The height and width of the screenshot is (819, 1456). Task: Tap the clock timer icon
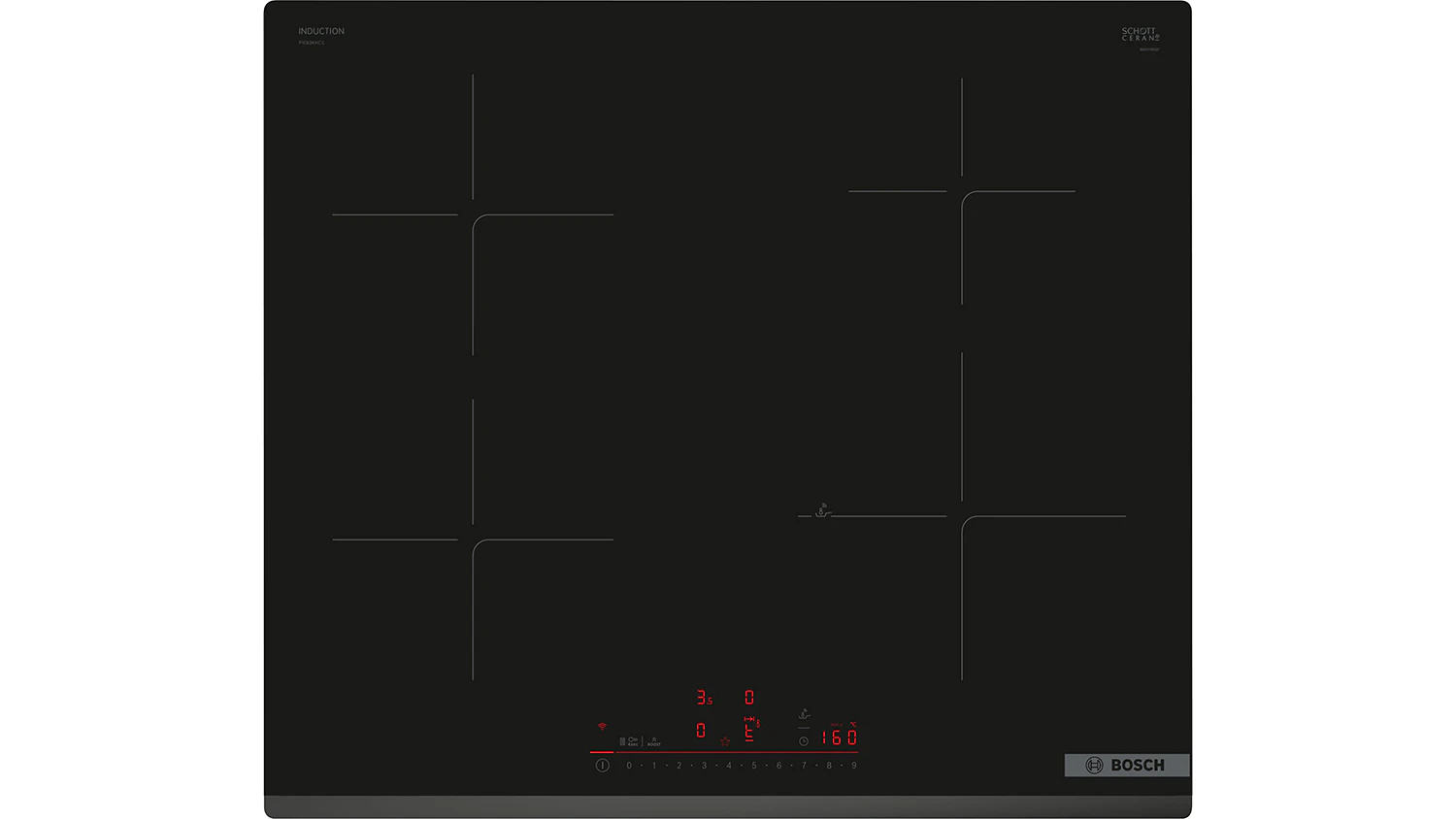(804, 741)
